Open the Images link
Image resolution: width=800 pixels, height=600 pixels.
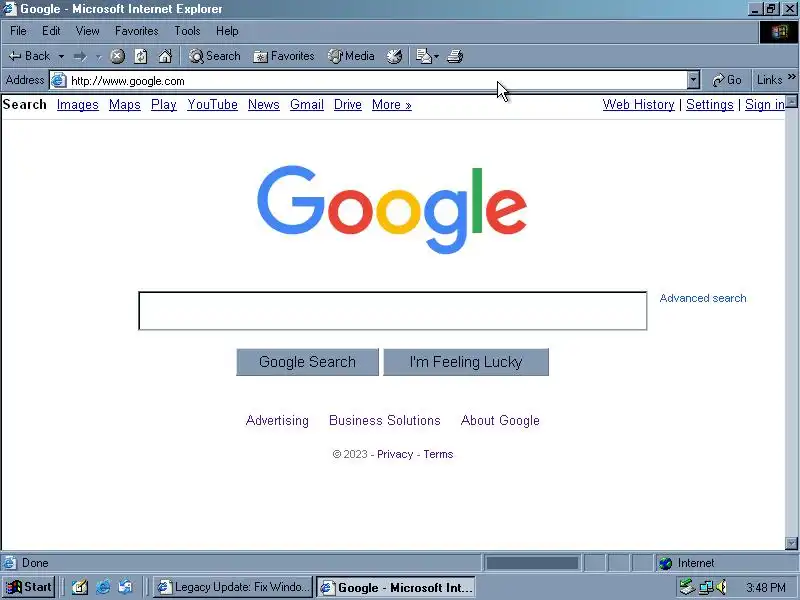tap(78, 105)
